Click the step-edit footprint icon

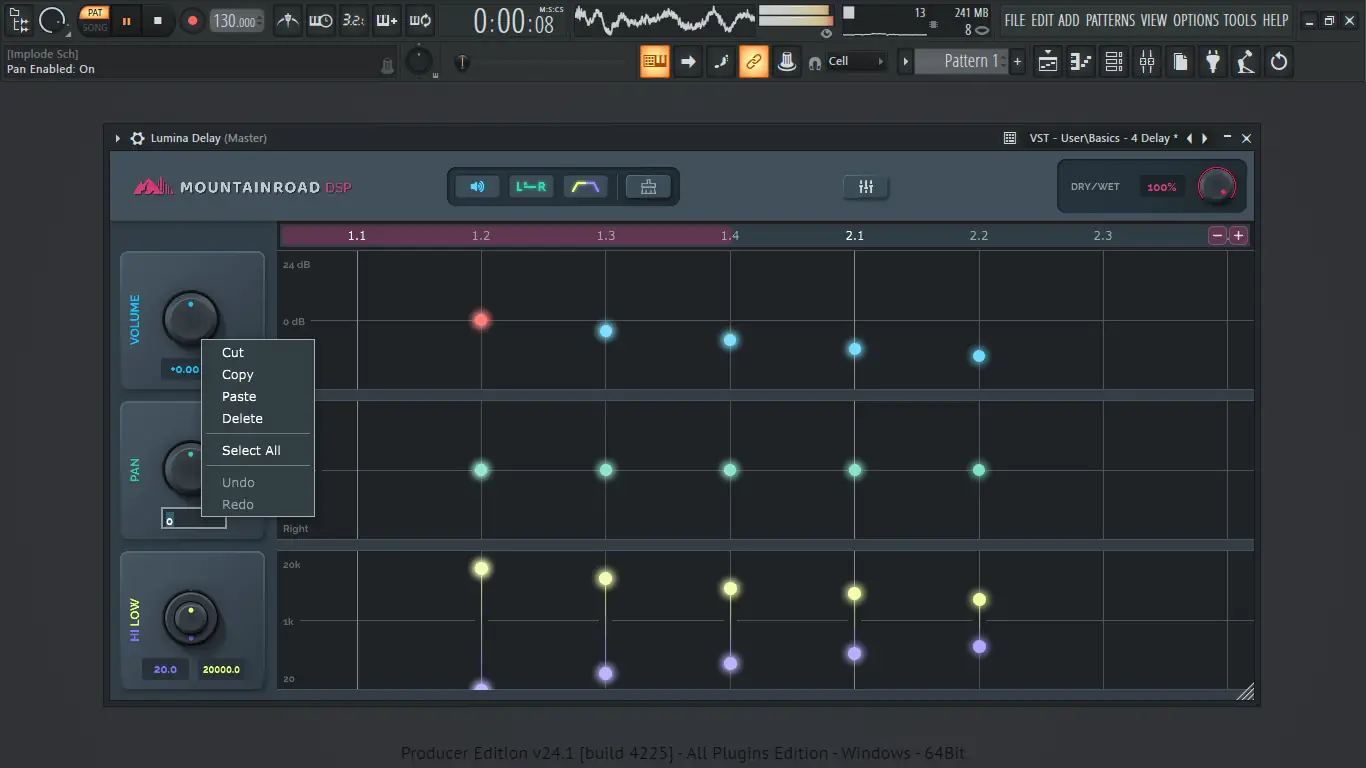pyautogui.click(x=721, y=62)
